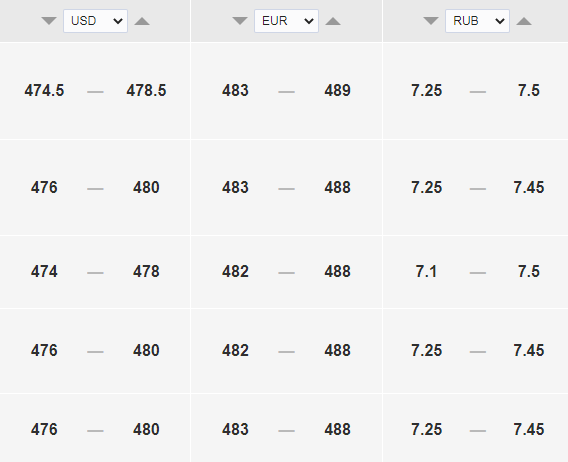Click second row 7.45 RUB sell rate
Viewport: 568px width, 462px height.
point(529,188)
